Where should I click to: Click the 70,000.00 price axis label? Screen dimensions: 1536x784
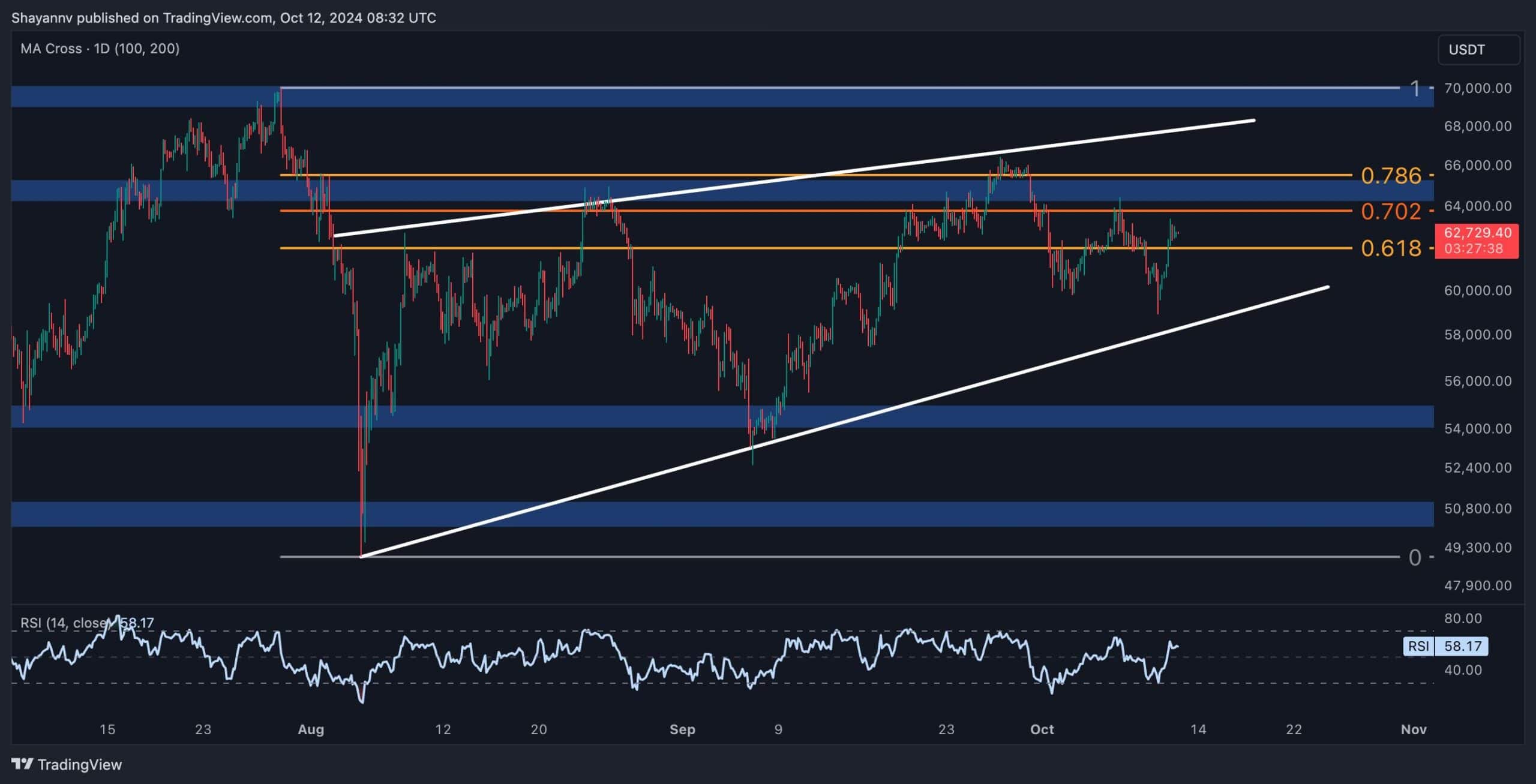[1477, 88]
